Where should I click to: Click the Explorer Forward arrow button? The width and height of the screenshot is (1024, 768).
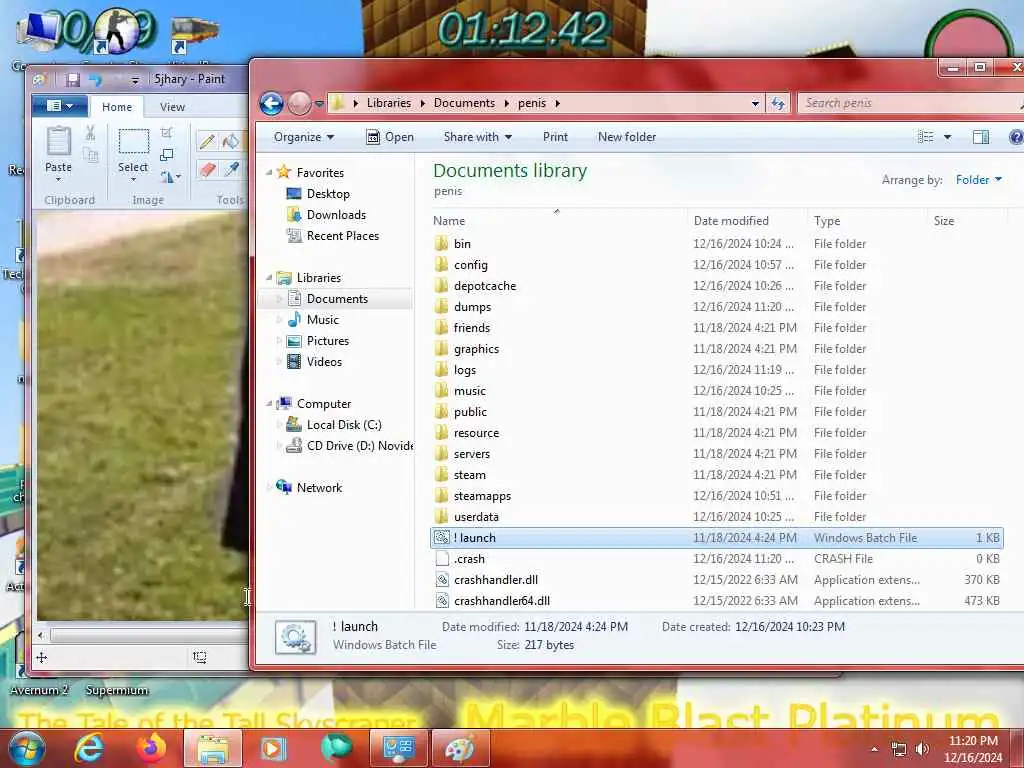tap(300, 103)
